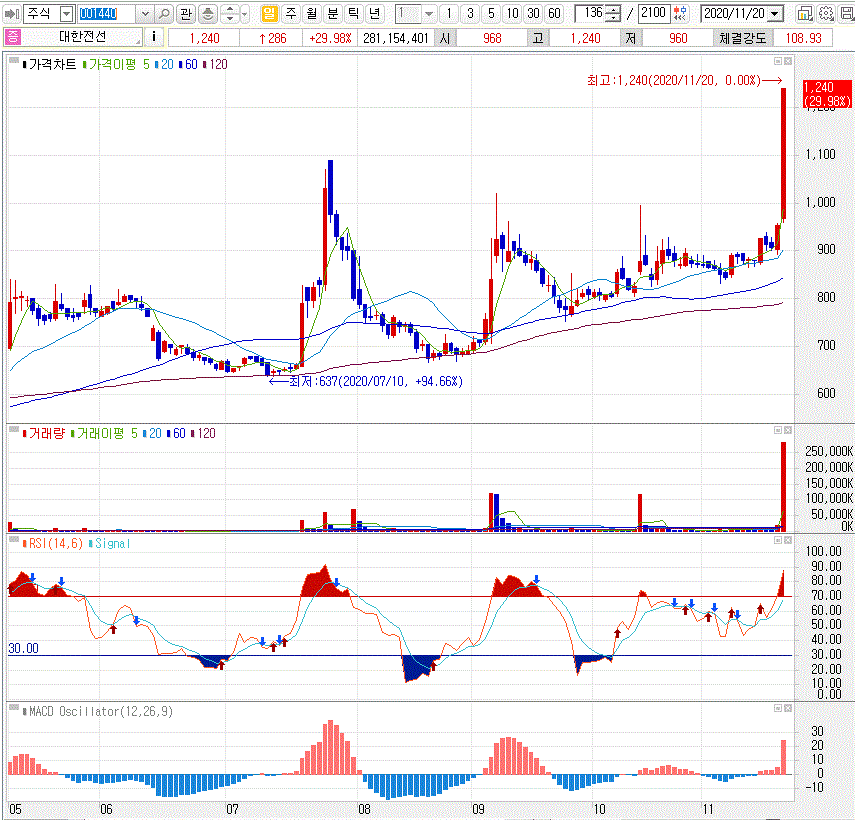This screenshot has width=855, height=820.
Task: Click the pink 증 badge icon
Action: pyautogui.click(x=12, y=37)
